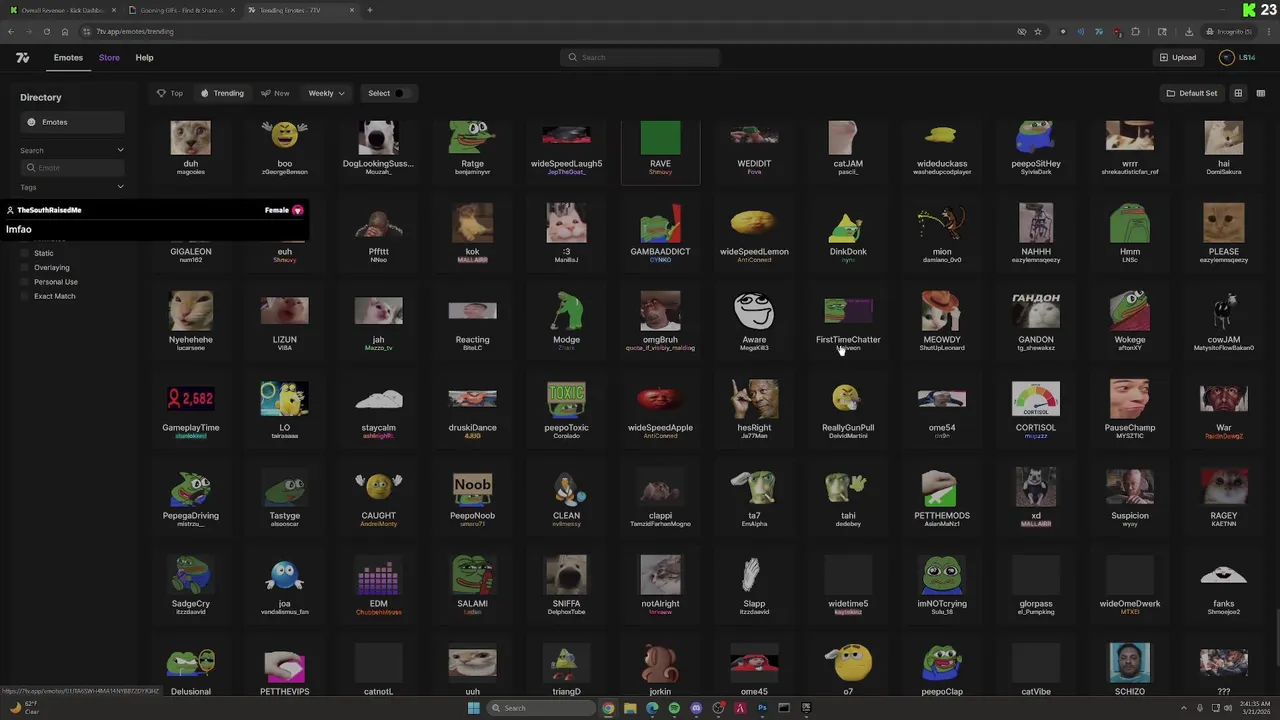Open the LS14 profile avatar
Screen dimensions: 1280x720
pyautogui.click(x=1227, y=58)
